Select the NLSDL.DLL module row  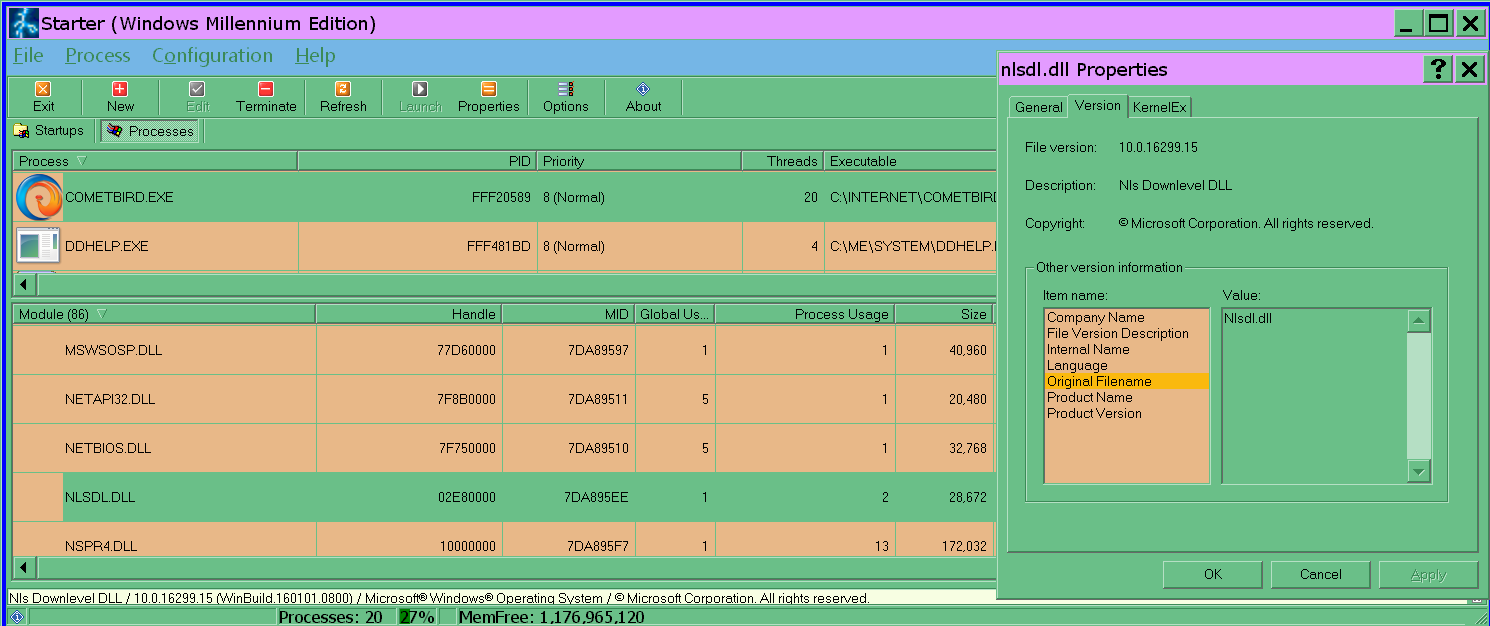pos(503,497)
